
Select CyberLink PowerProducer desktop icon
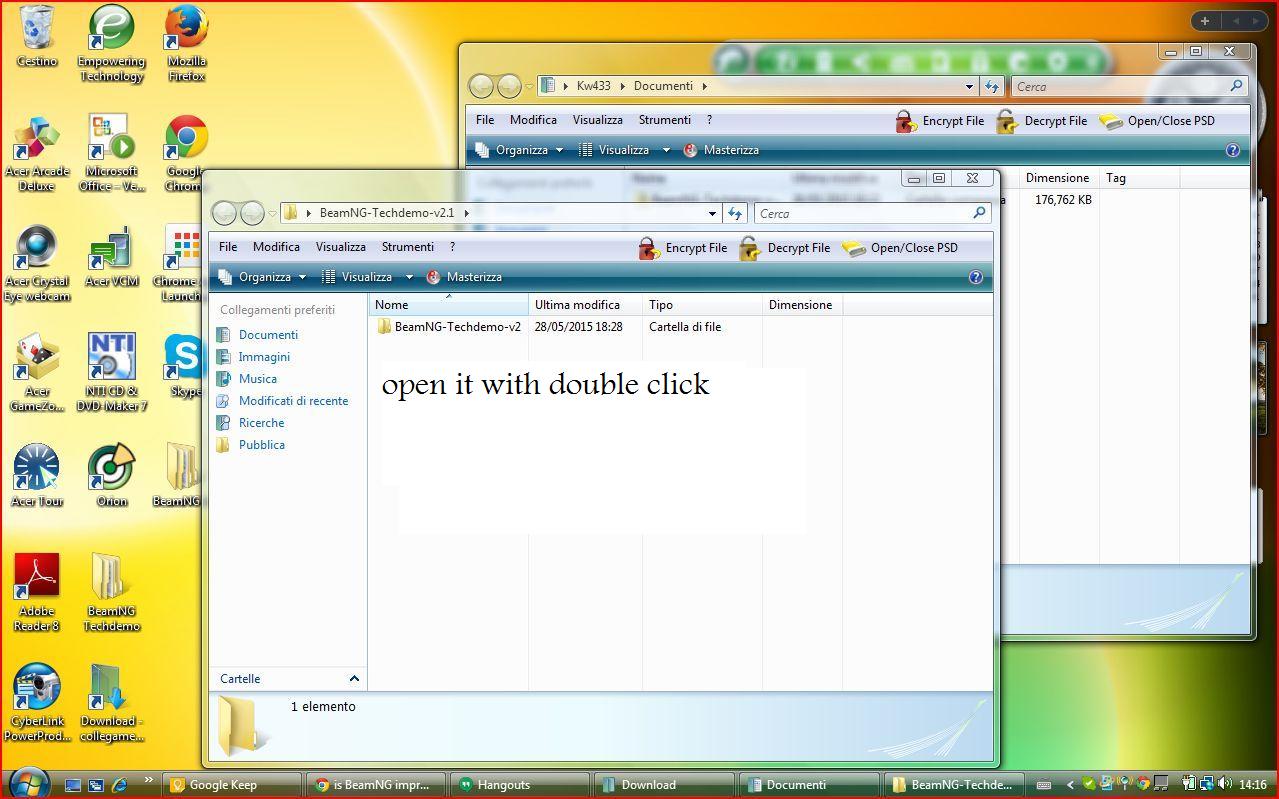click(37, 702)
